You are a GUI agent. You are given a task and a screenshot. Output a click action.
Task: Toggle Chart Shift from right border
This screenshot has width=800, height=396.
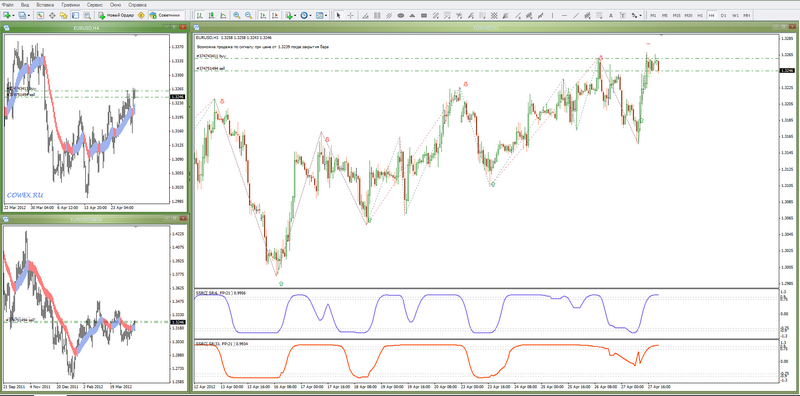coord(276,15)
